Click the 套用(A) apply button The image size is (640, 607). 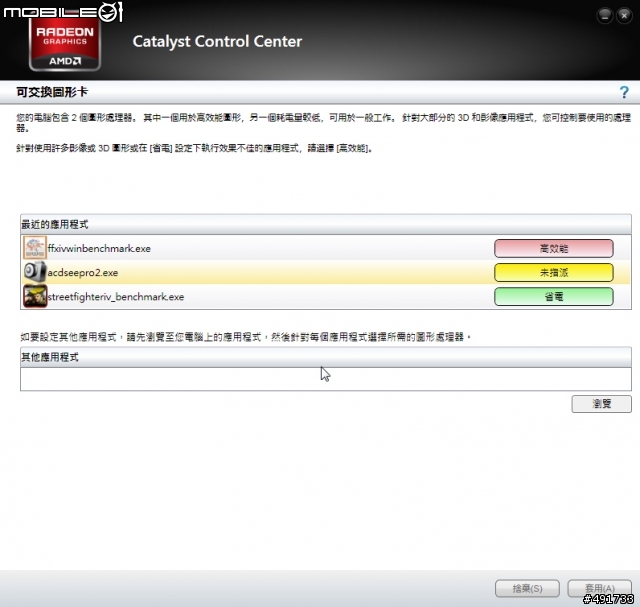(x=600, y=589)
